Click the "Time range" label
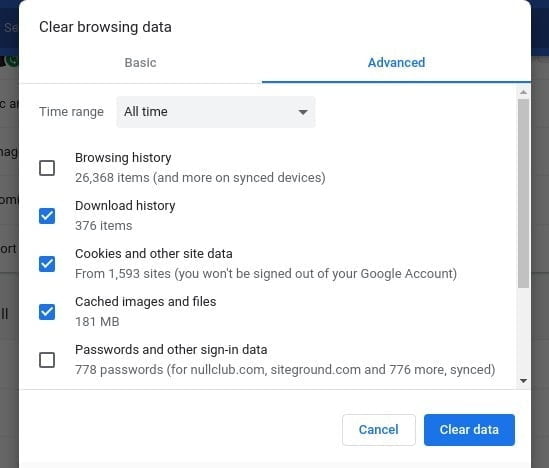This screenshot has height=468, width=549. click(71, 112)
